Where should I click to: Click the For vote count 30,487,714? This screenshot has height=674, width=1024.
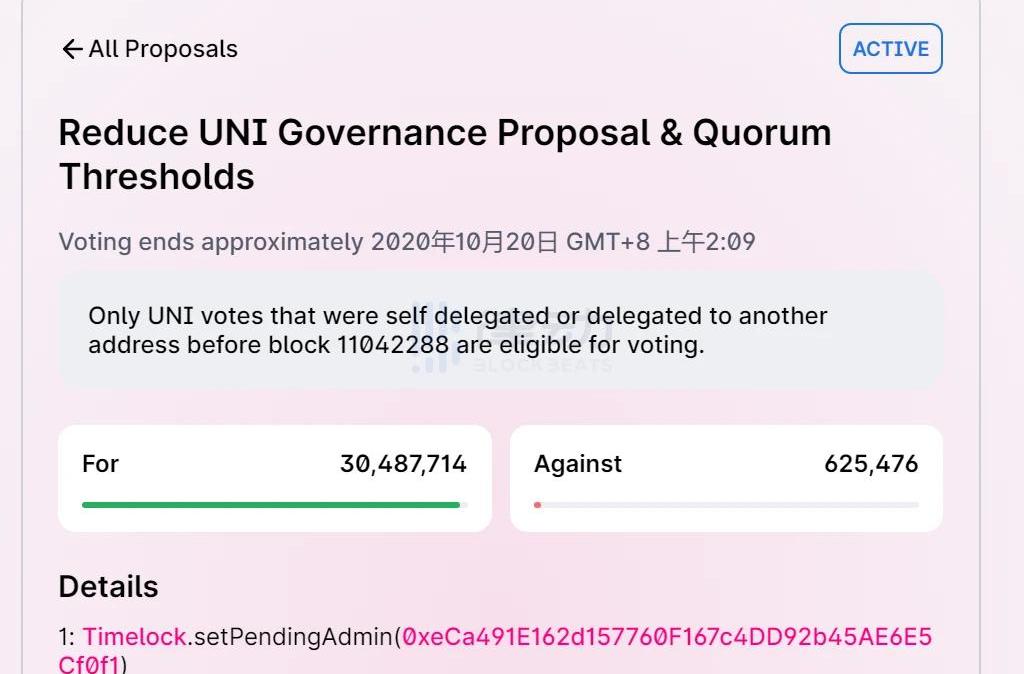pyautogui.click(x=403, y=464)
